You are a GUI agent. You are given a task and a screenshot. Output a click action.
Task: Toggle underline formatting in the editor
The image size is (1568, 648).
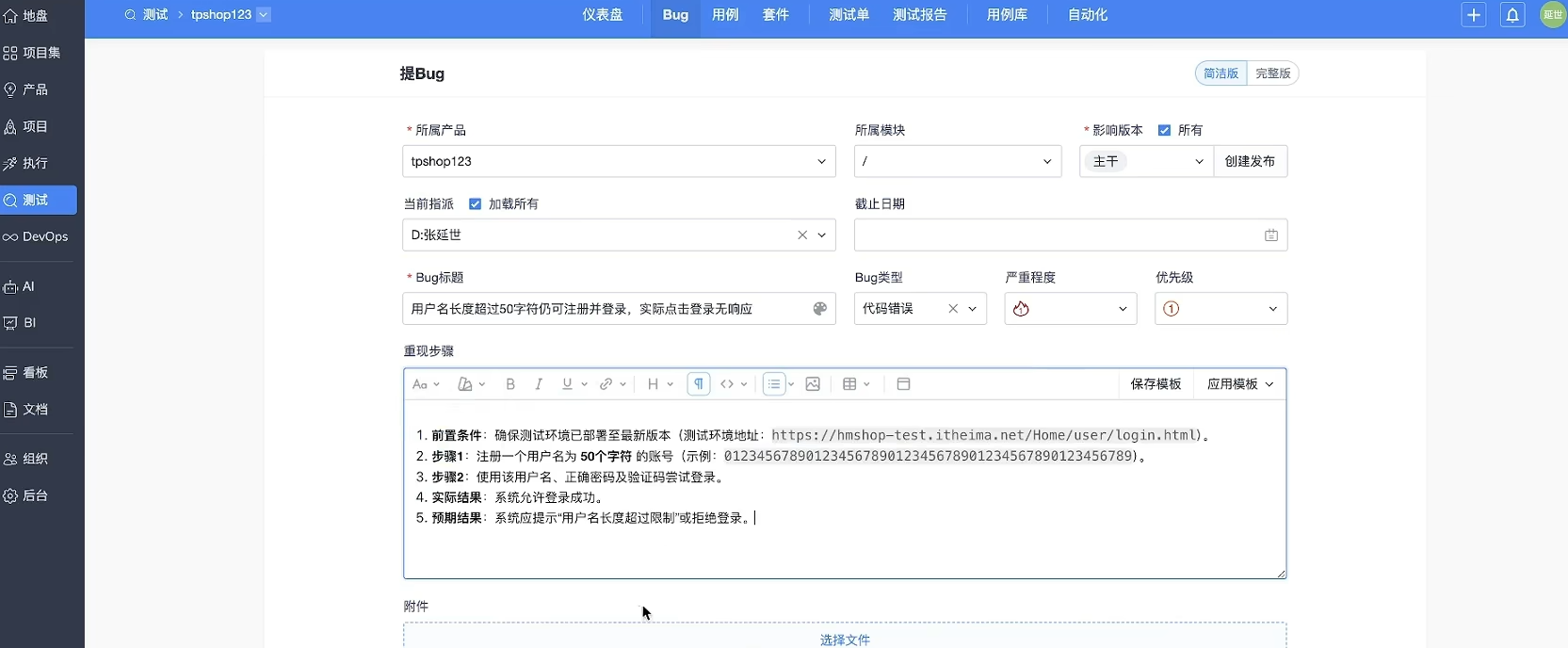[x=567, y=384]
